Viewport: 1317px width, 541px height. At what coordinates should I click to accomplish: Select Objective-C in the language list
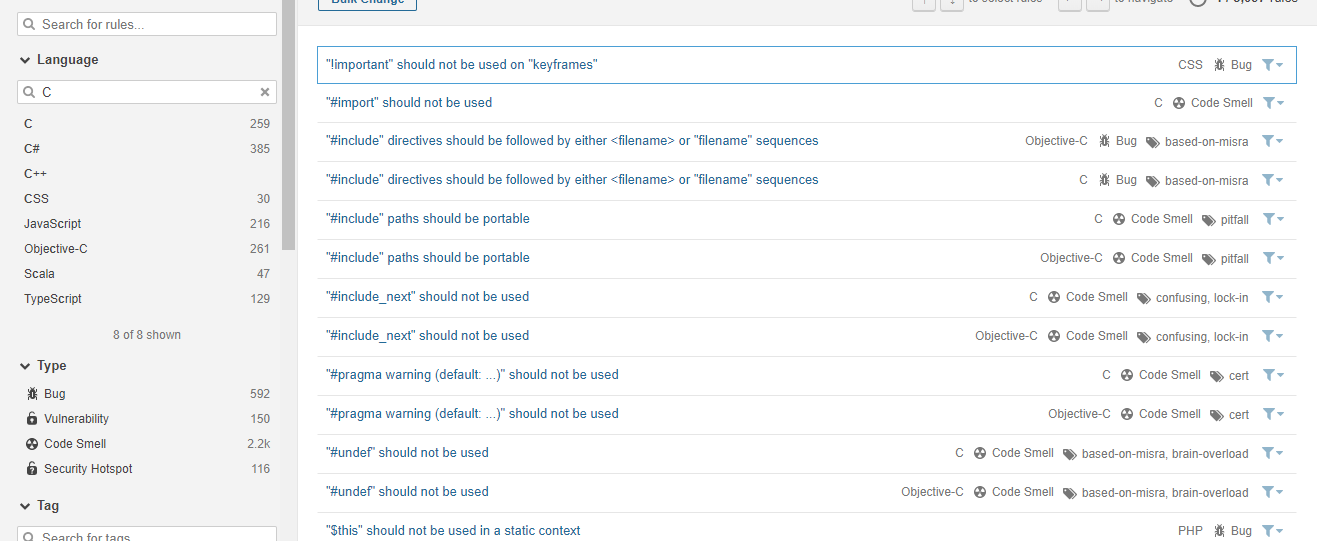coord(56,249)
